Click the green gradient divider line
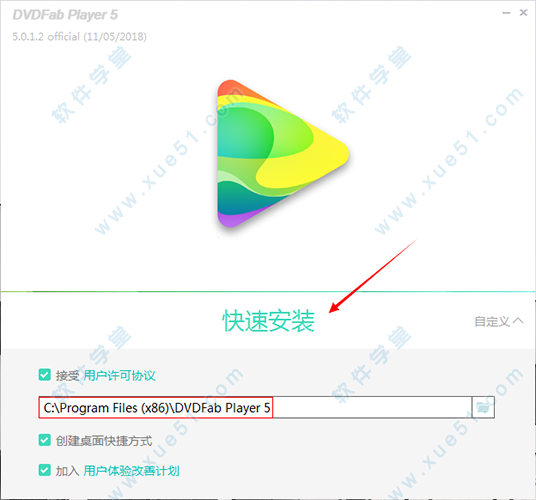 tap(268, 292)
